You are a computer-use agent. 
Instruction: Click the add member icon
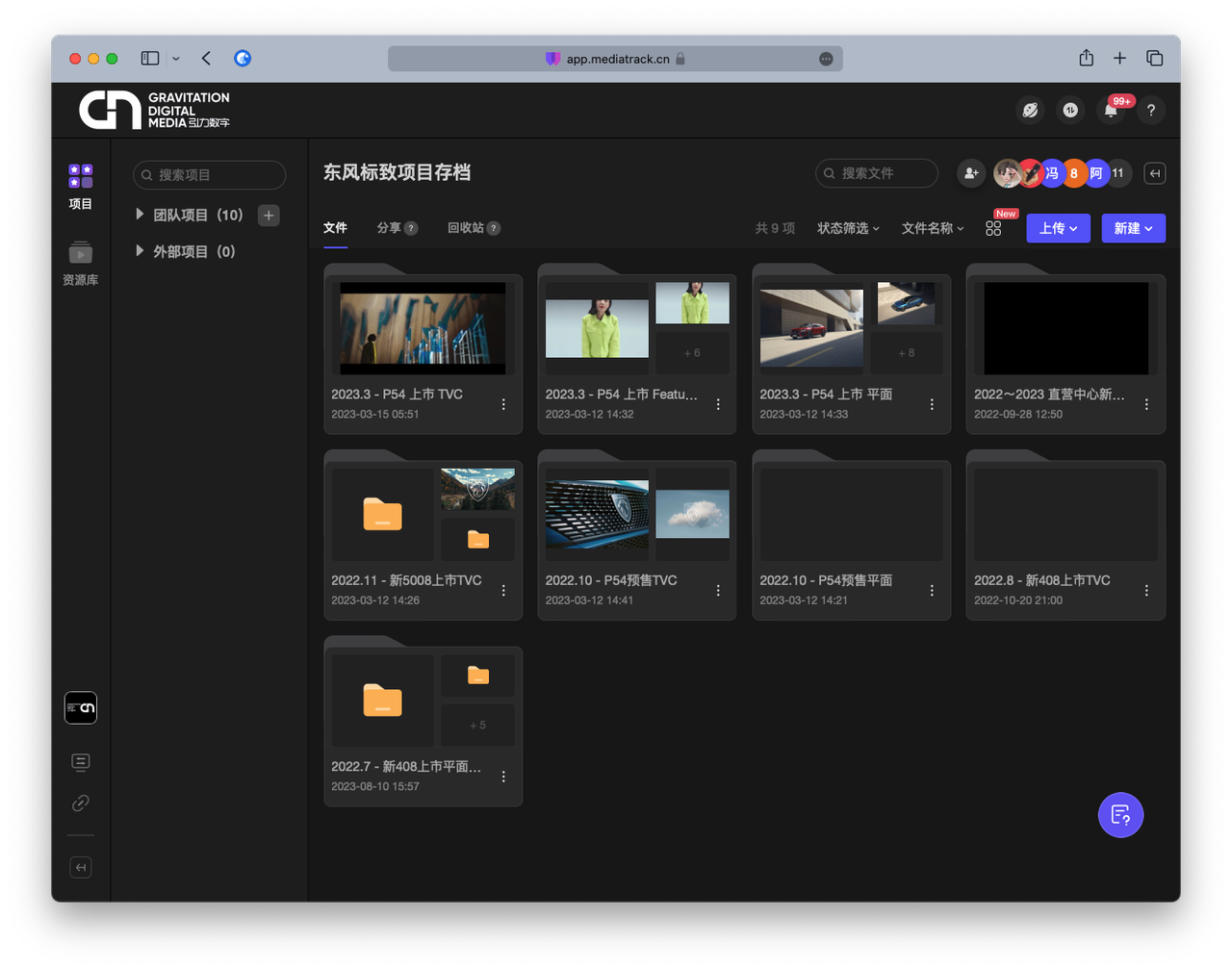(971, 173)
